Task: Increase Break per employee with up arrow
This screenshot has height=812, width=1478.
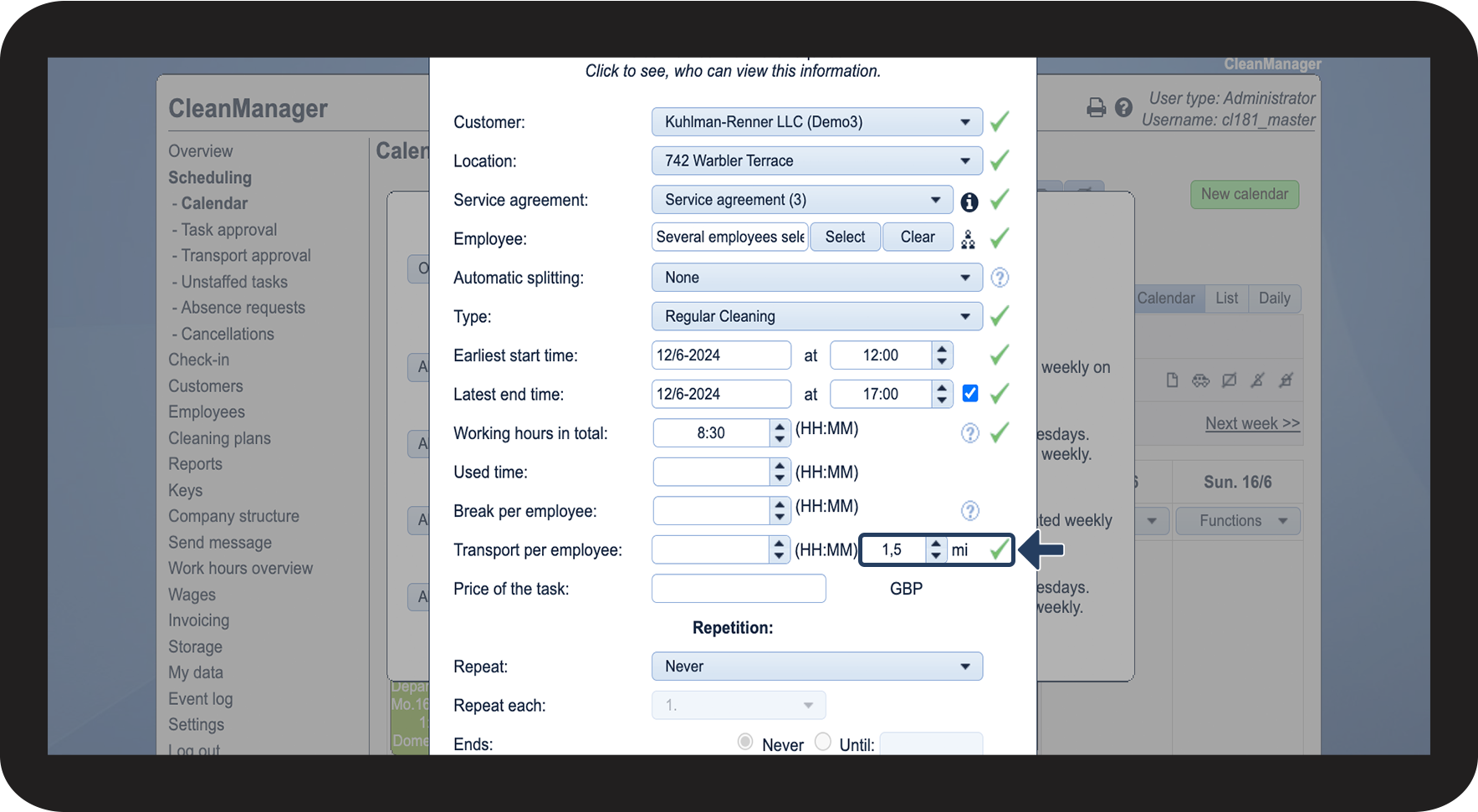Action: 780,504
